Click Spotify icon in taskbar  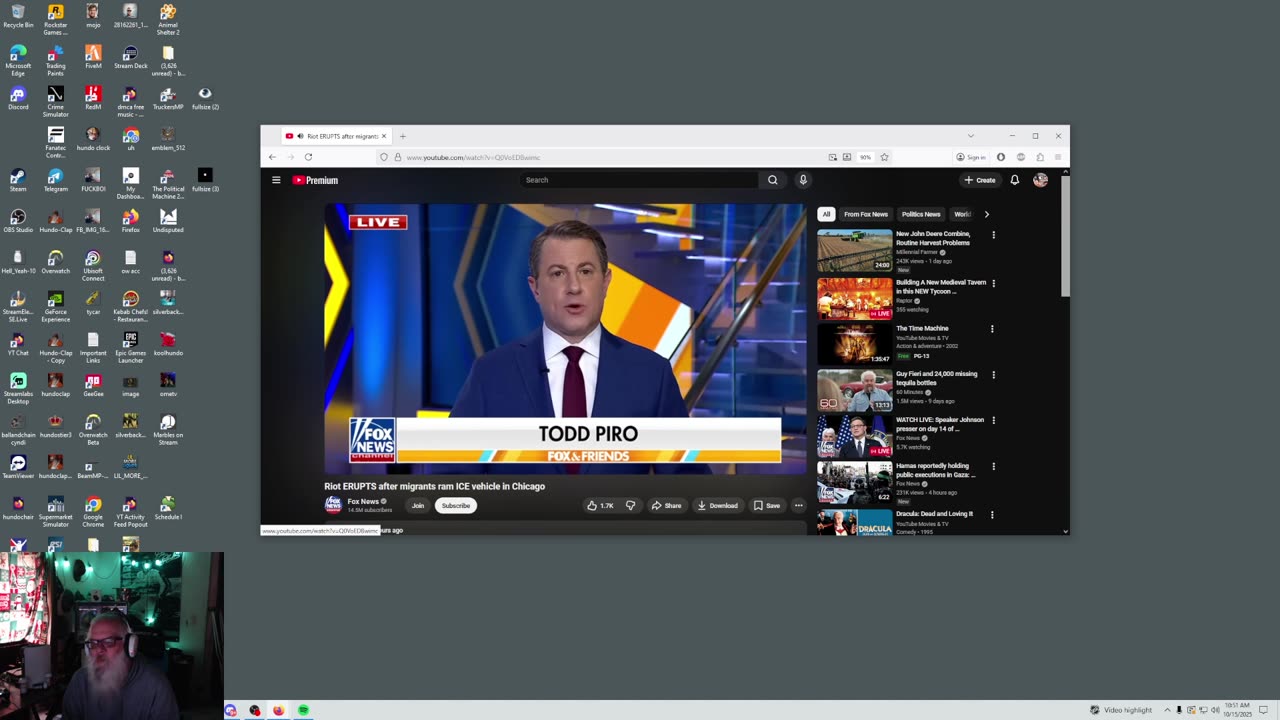(x=303, y=711)
